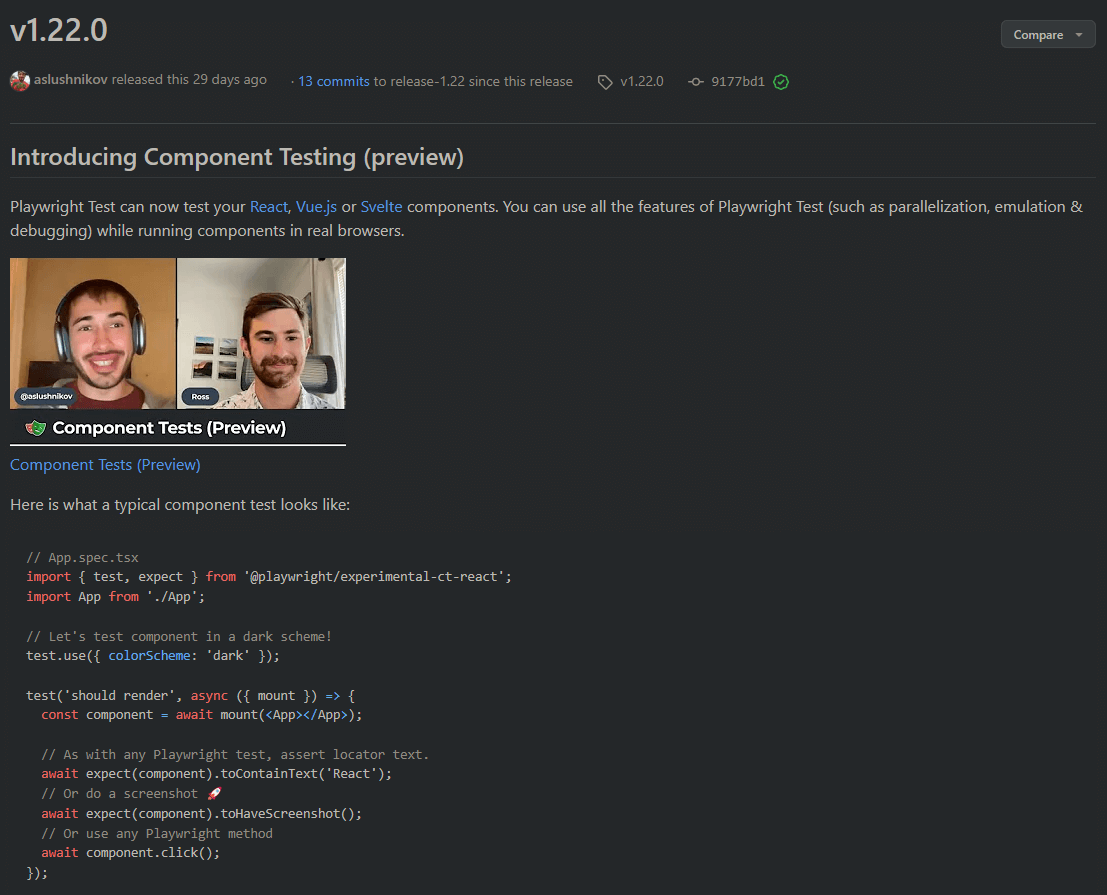
Task: Click the rocket emoji in the code comment
Action: click(x=213, y=793)
